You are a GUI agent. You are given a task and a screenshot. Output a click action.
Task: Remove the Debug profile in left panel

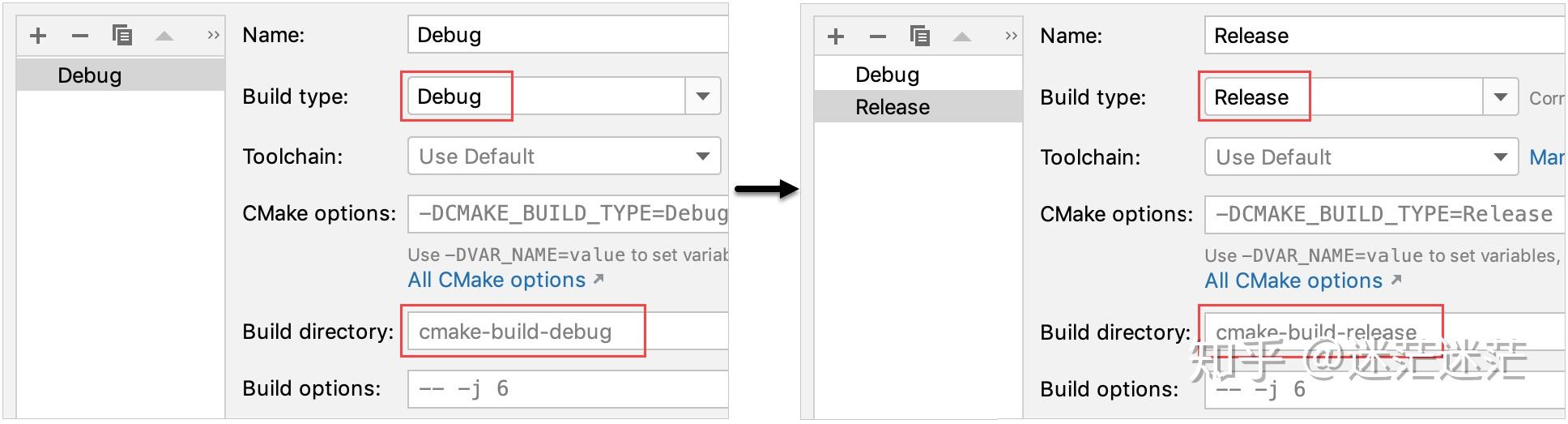click(80, 36)
